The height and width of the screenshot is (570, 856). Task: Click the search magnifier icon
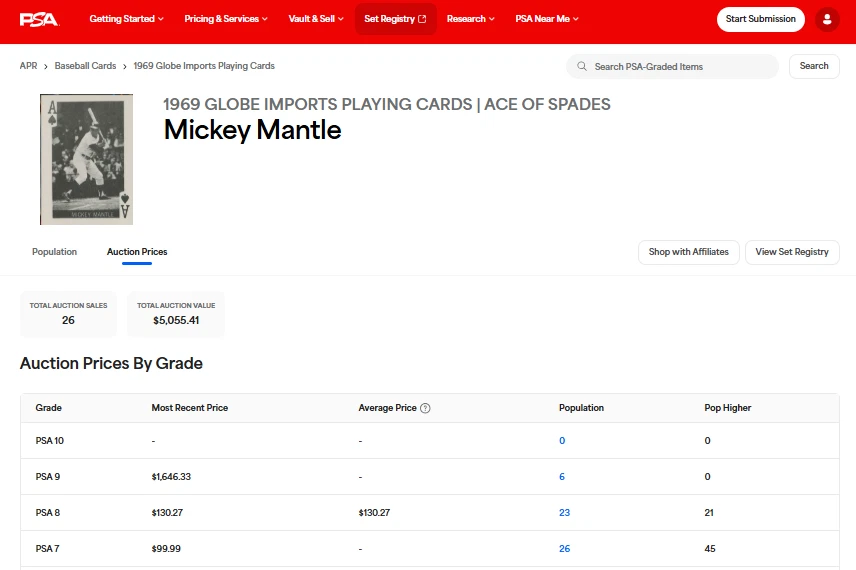(x=582, y=66)
